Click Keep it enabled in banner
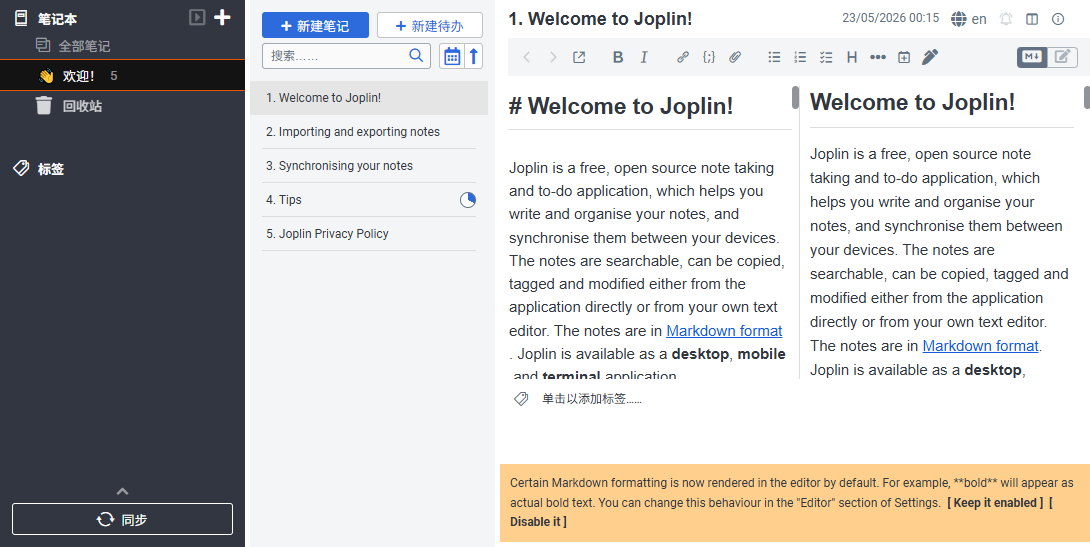 (x=995, y=503)
